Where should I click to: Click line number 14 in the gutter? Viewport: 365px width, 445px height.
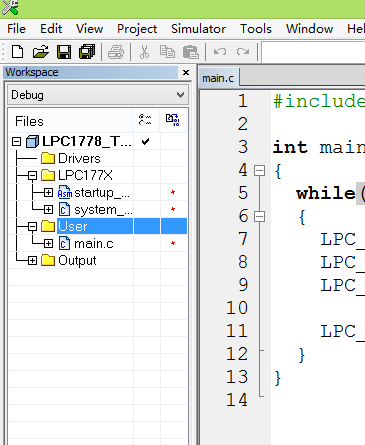(x=237, y=400)
